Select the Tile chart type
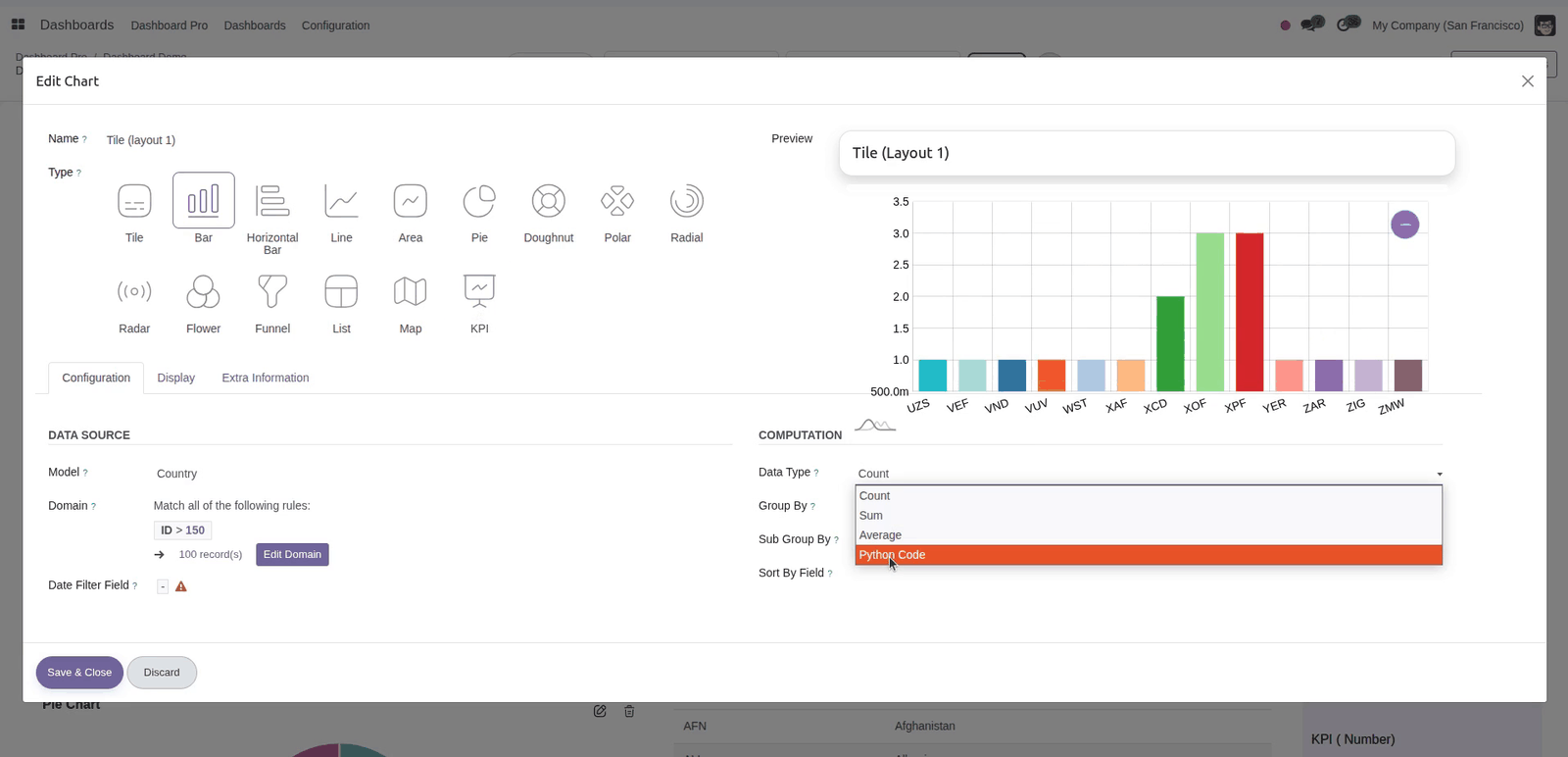The width and height of the screenshot is (1568, 757). [x=134, y=201]
